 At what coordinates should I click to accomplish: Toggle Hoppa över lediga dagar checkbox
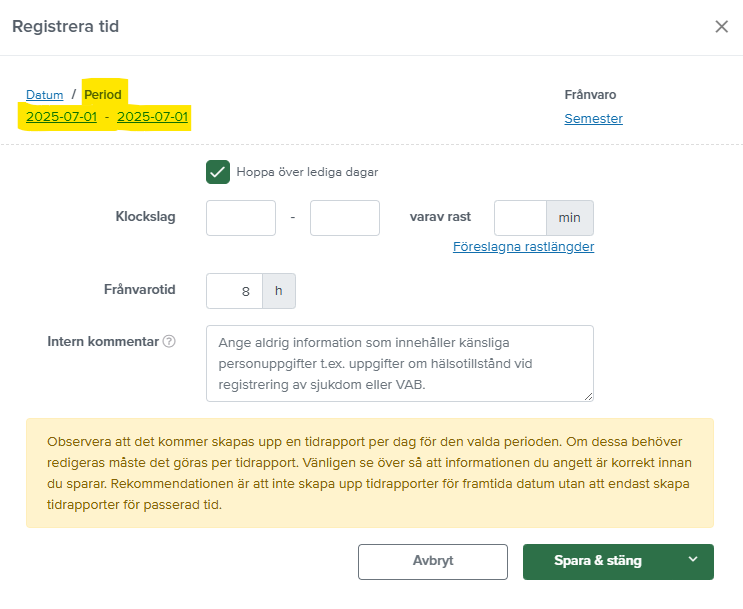pyautogui.click(x=218, y=171)
